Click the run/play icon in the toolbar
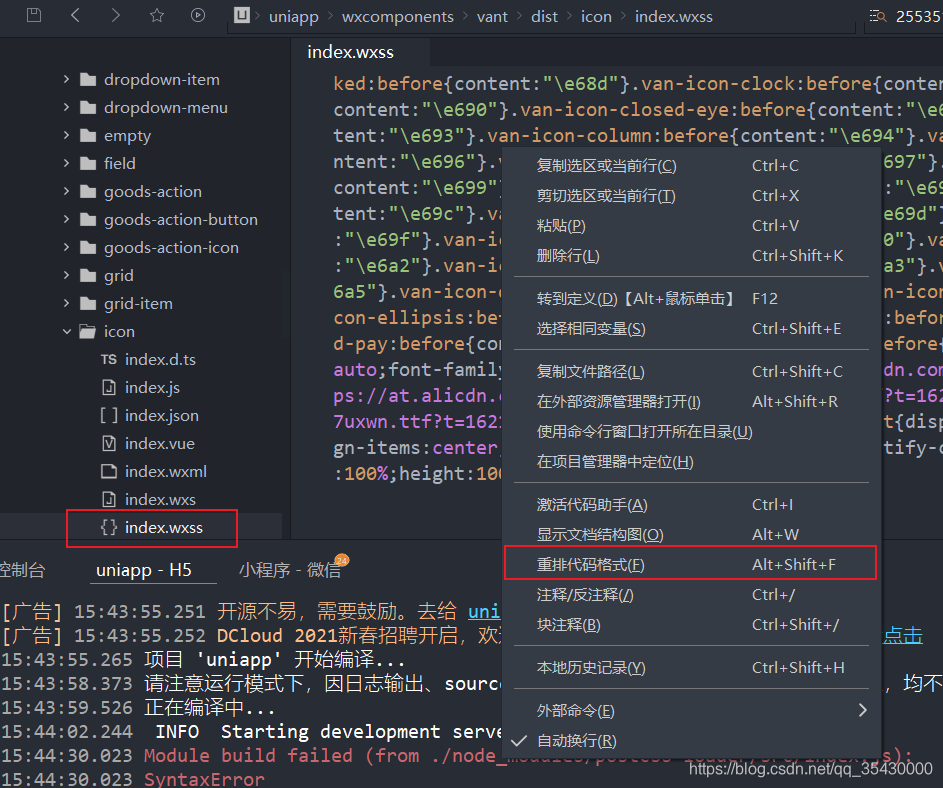This screenshot has height=788, width=943. click(197, 16)
